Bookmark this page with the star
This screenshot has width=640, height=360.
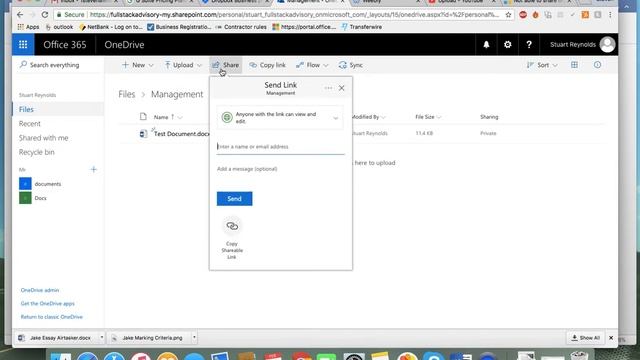pos(508,15)
